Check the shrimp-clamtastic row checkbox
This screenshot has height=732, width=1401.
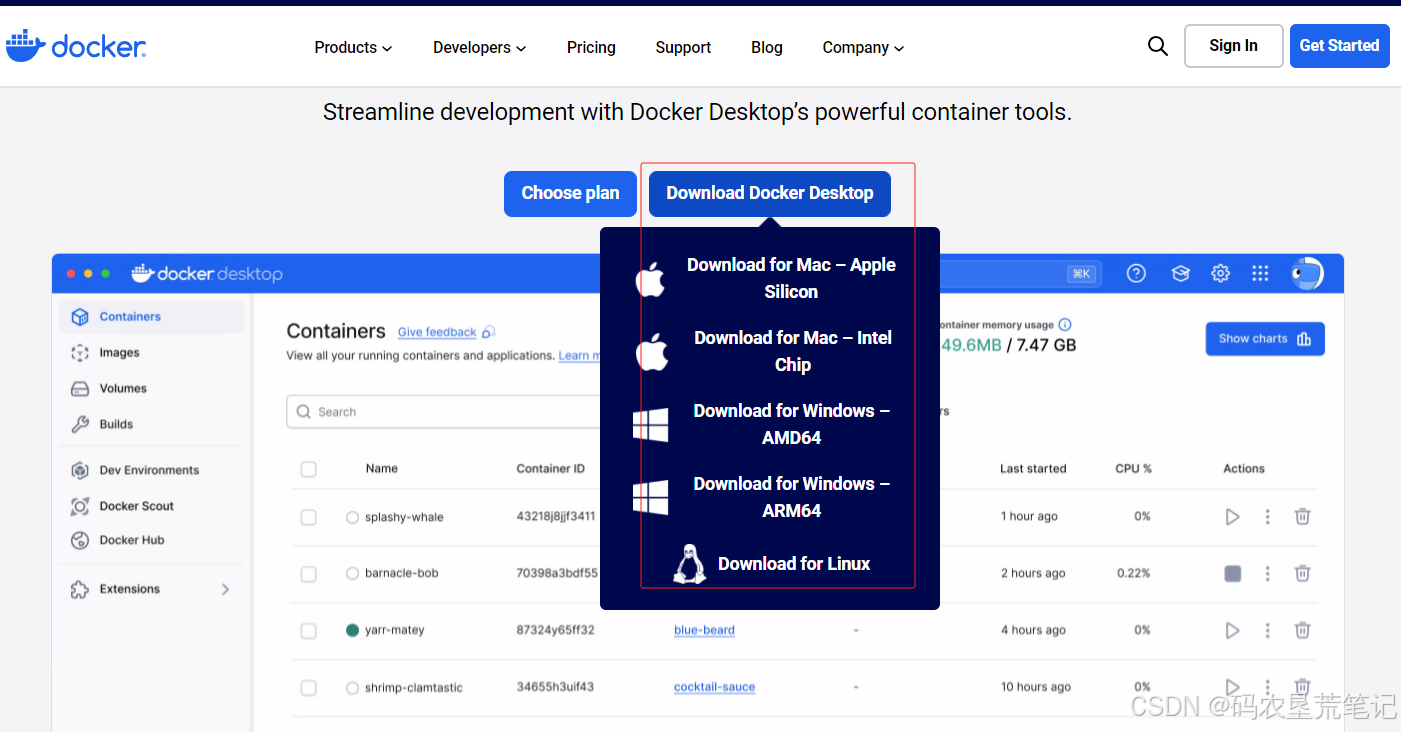point(308,688)
